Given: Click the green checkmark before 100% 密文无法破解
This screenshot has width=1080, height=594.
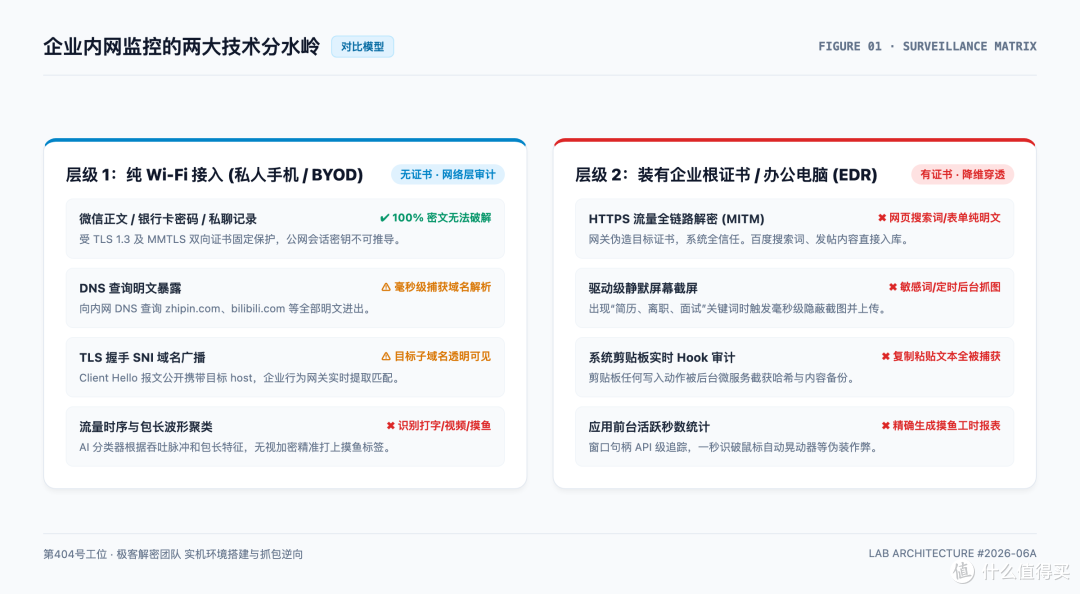Looking at the screenshot, I should 384,218.
